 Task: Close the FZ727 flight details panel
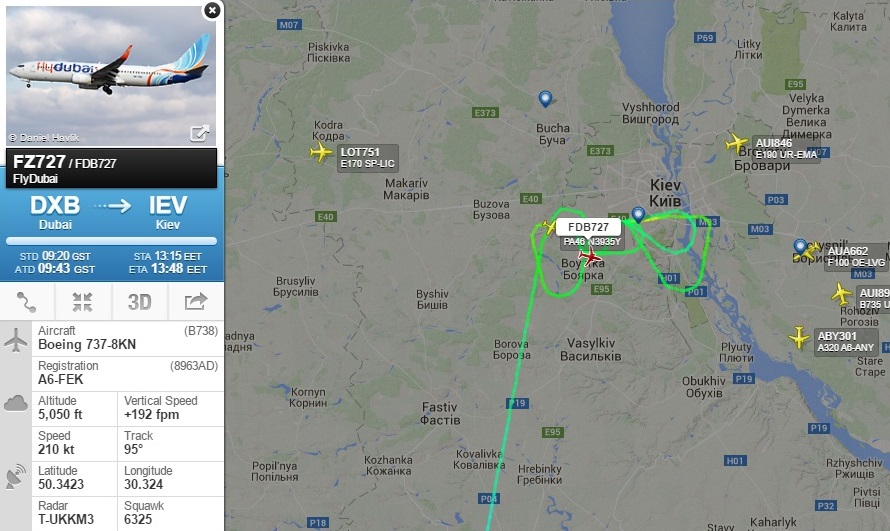click(x=212, y=10)
